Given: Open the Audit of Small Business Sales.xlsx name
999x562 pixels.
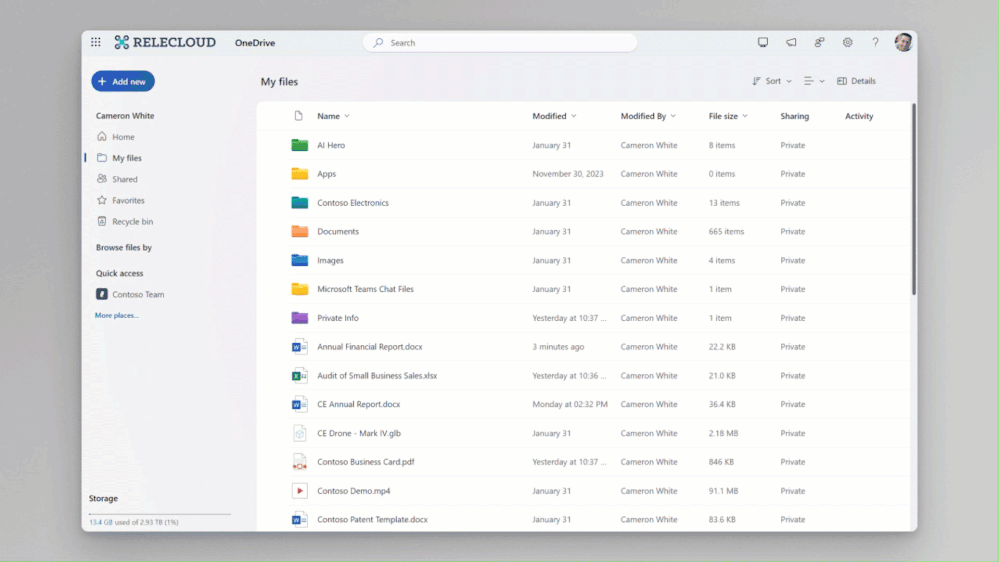Looking at the screenshot, I should [x=377, y=375].
